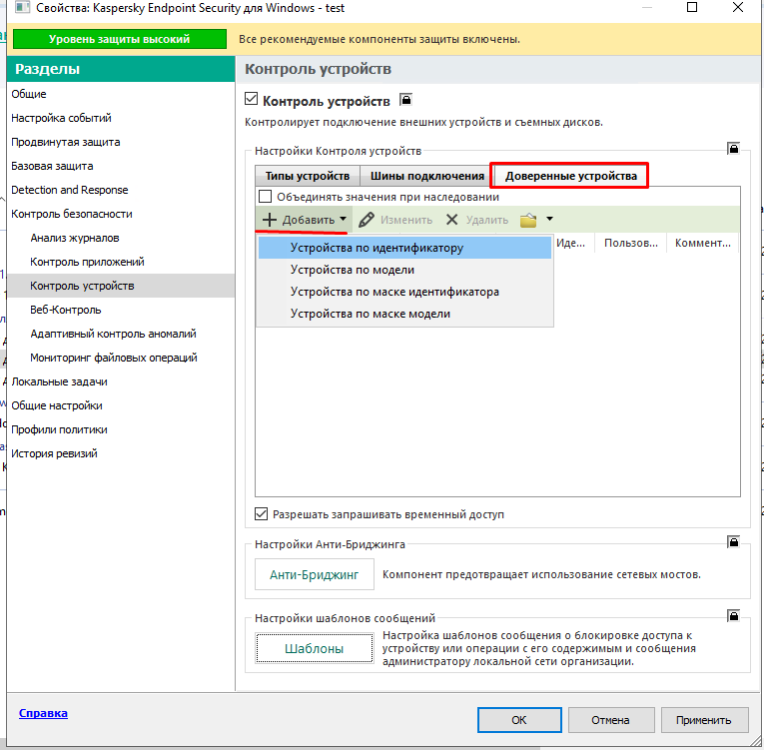The height and width of the screenshot is (750, 764).
Task: Click the window icon in title bar
Action: (22, 8)
